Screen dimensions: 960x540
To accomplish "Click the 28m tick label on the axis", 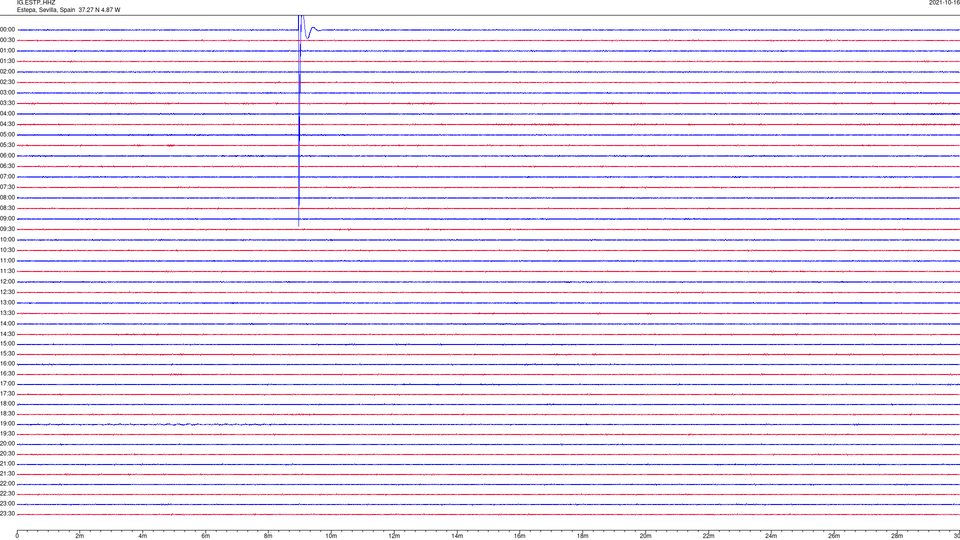I will (897, 536).
